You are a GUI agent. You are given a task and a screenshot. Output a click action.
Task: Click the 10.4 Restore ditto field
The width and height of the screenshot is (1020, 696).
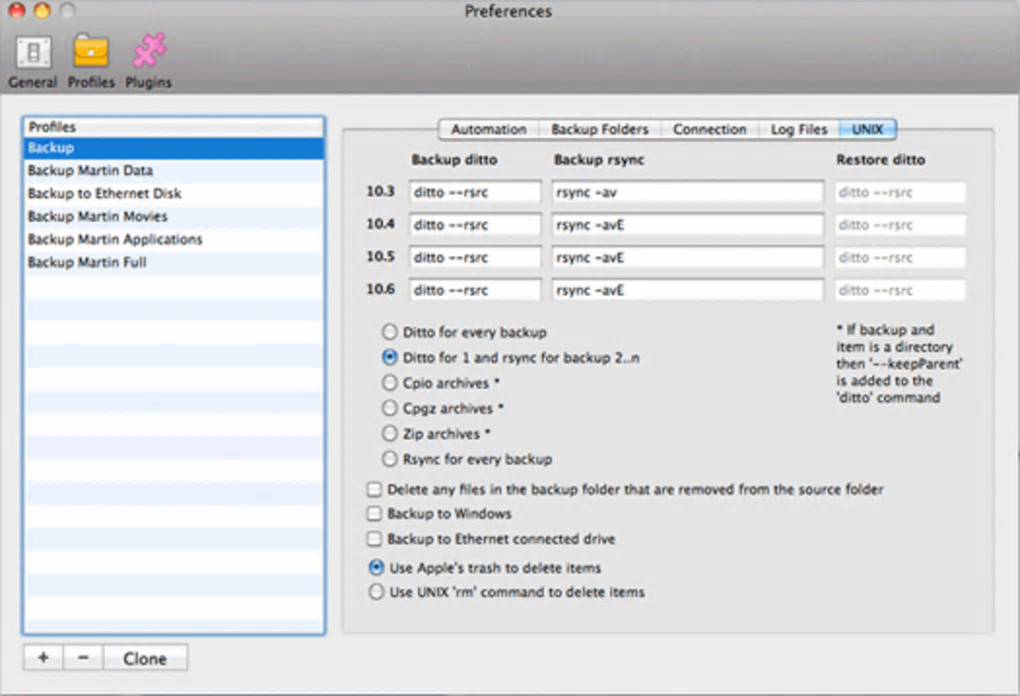[900, 225]
